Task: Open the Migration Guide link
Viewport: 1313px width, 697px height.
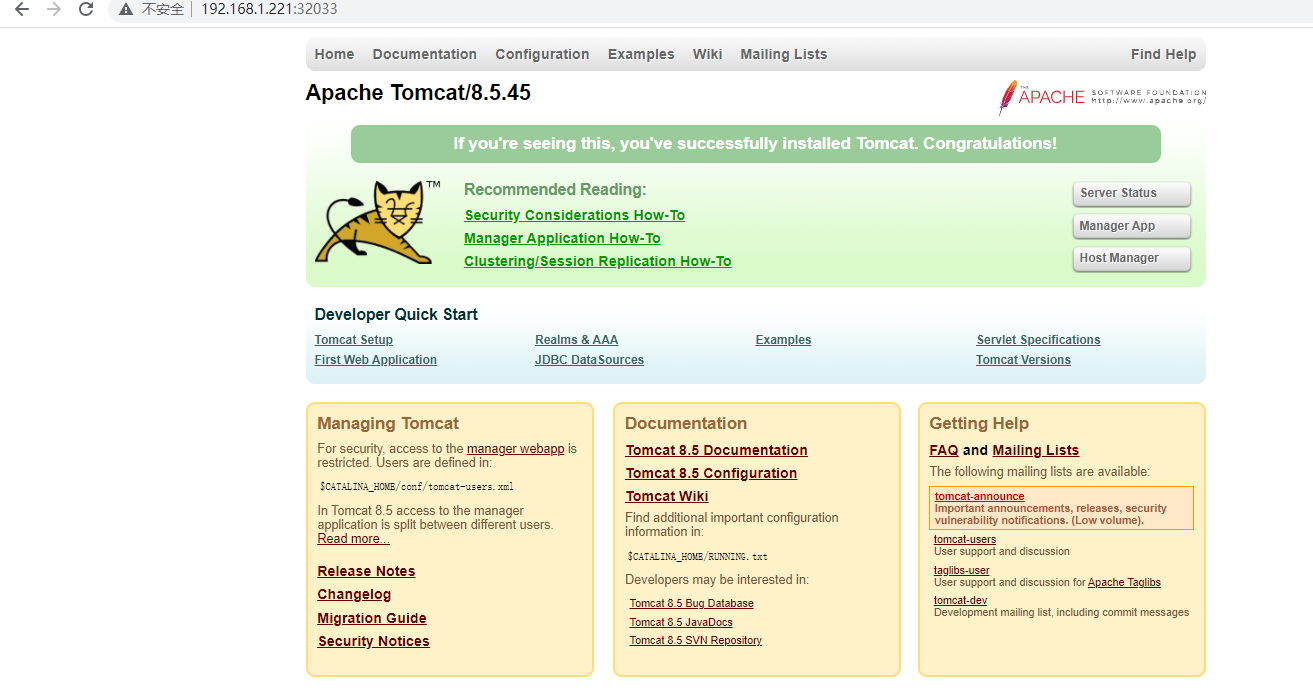Action: coord(372,618)
